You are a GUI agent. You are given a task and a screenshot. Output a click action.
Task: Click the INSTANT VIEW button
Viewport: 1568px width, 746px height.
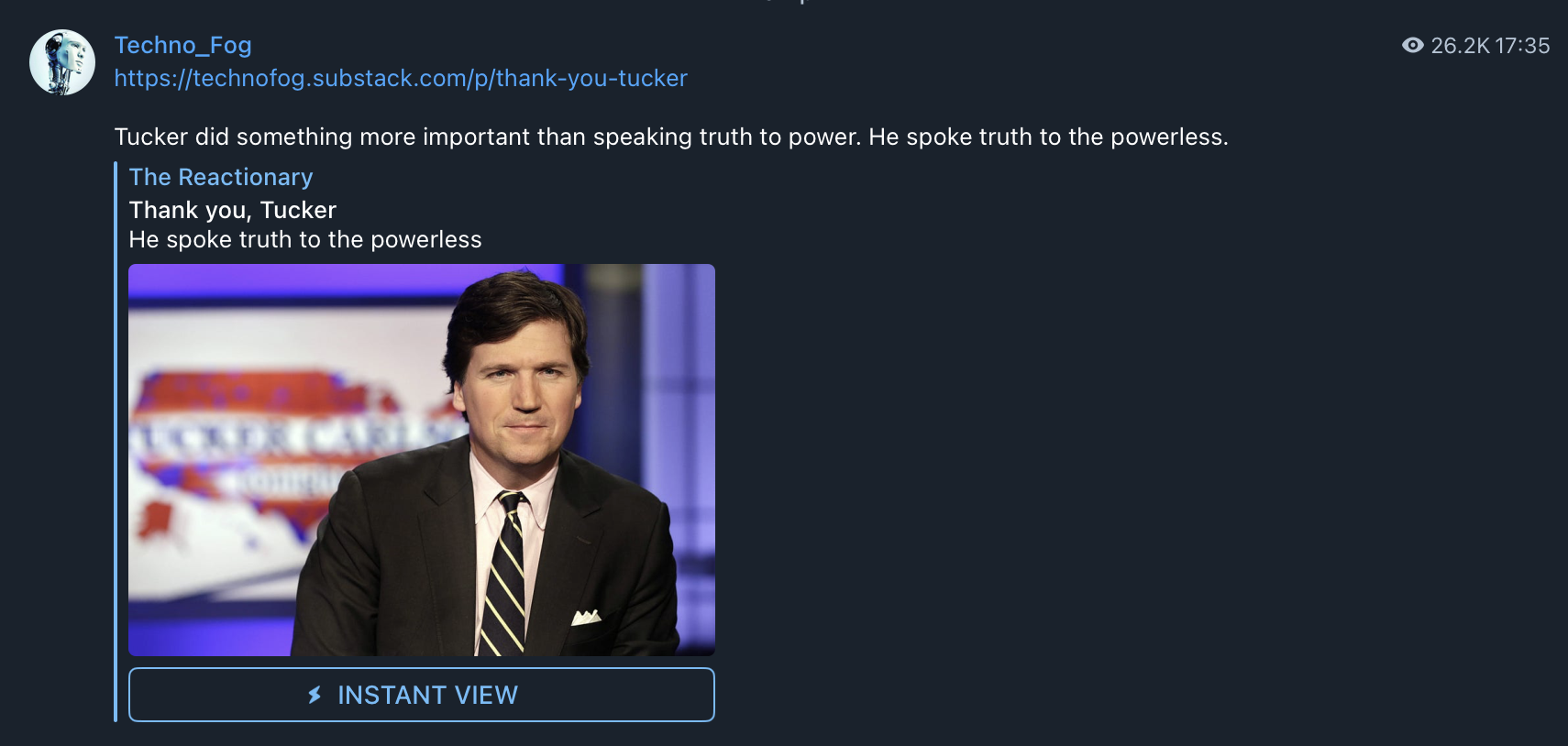pyautogui.click(x=422, y=695)
